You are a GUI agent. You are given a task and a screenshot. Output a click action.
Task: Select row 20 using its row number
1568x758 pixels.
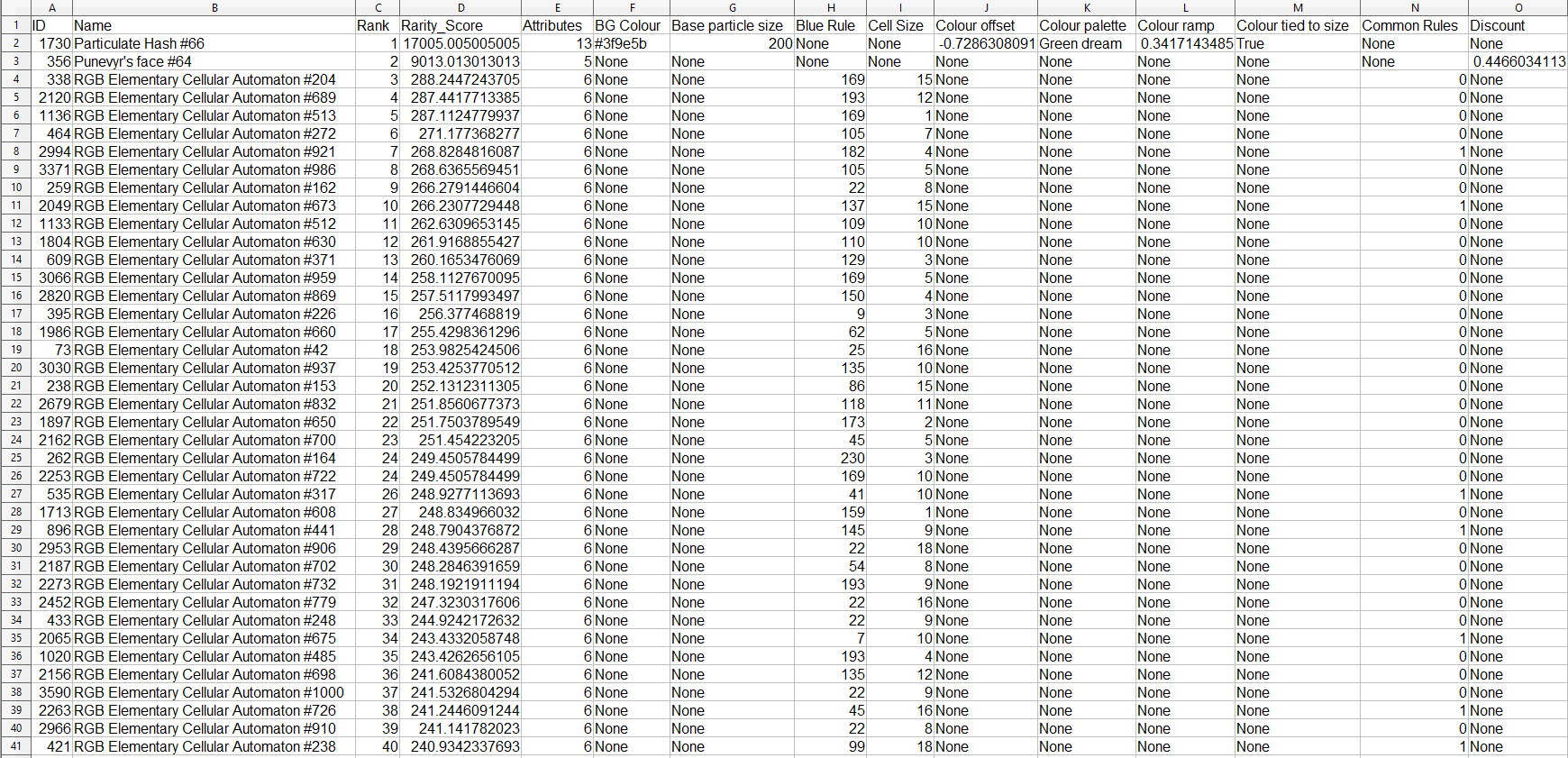(15, 368)
